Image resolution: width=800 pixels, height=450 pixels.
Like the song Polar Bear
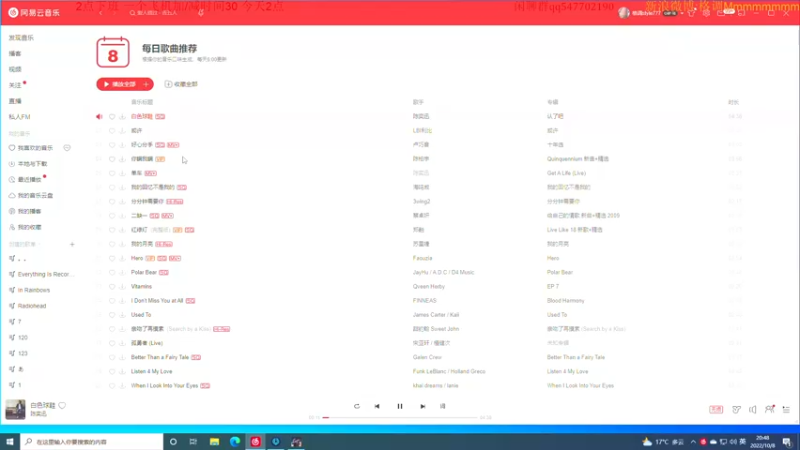tap(112, 272)
